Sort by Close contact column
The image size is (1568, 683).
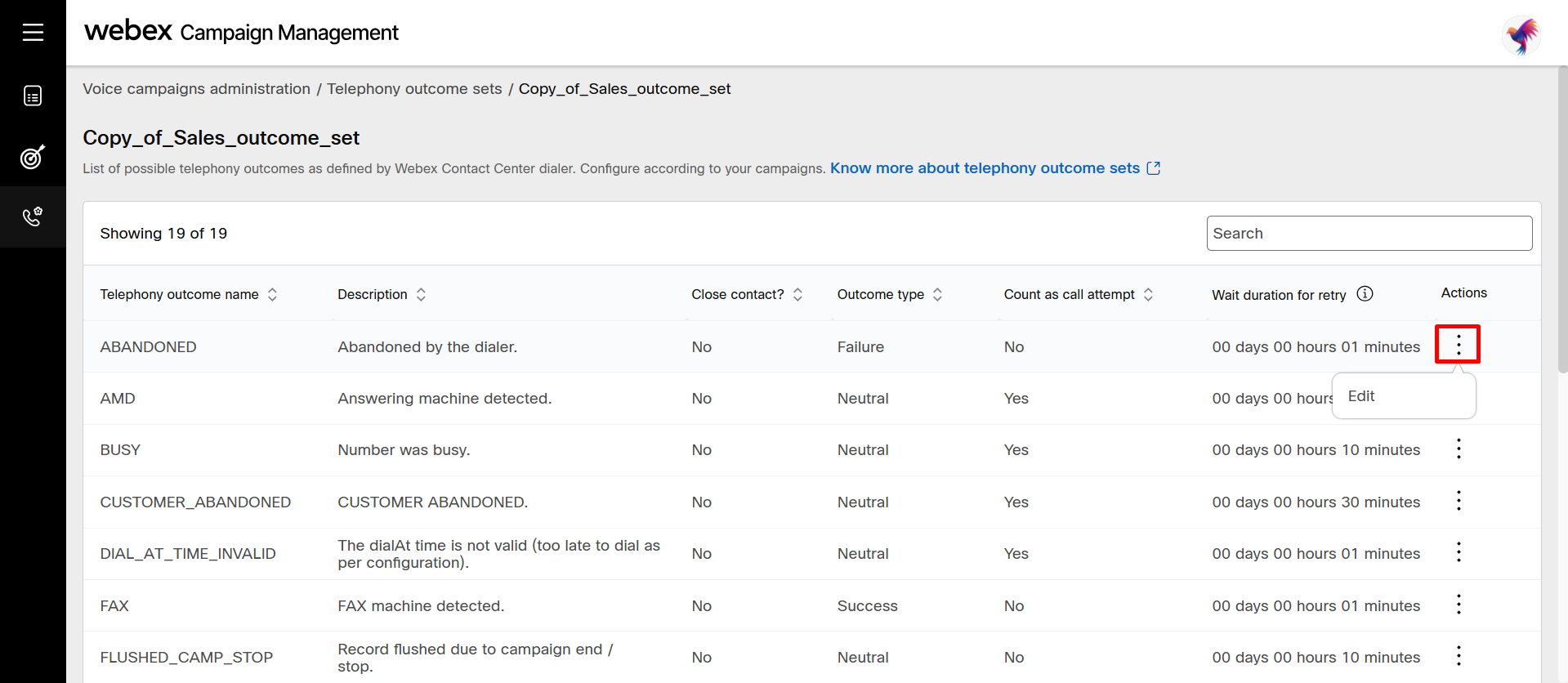point(797,294)
